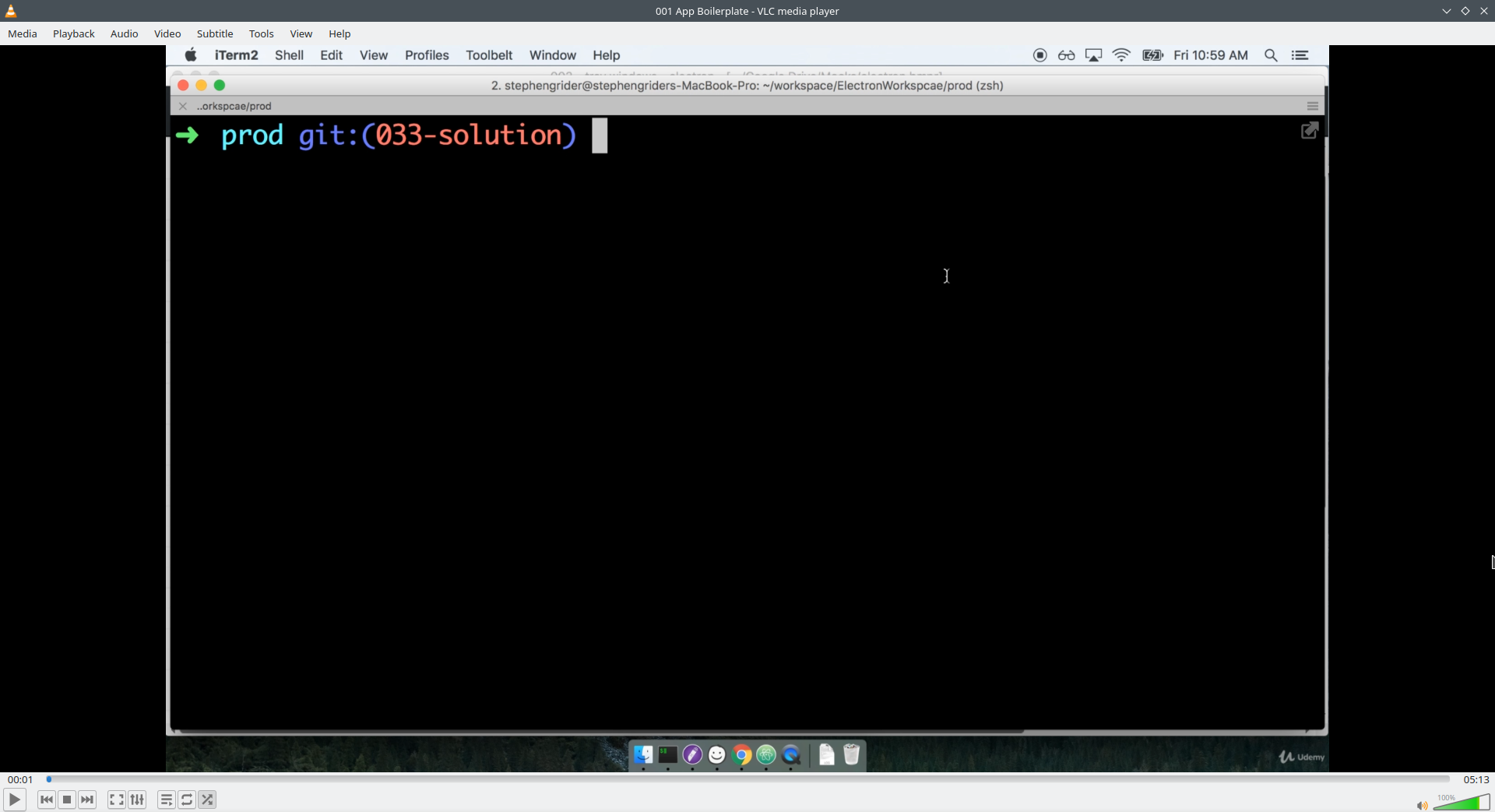1495x812 pixels.
Task: Click the screen recording status icon
Action: pyautogui.click(x=1040, y=55)
